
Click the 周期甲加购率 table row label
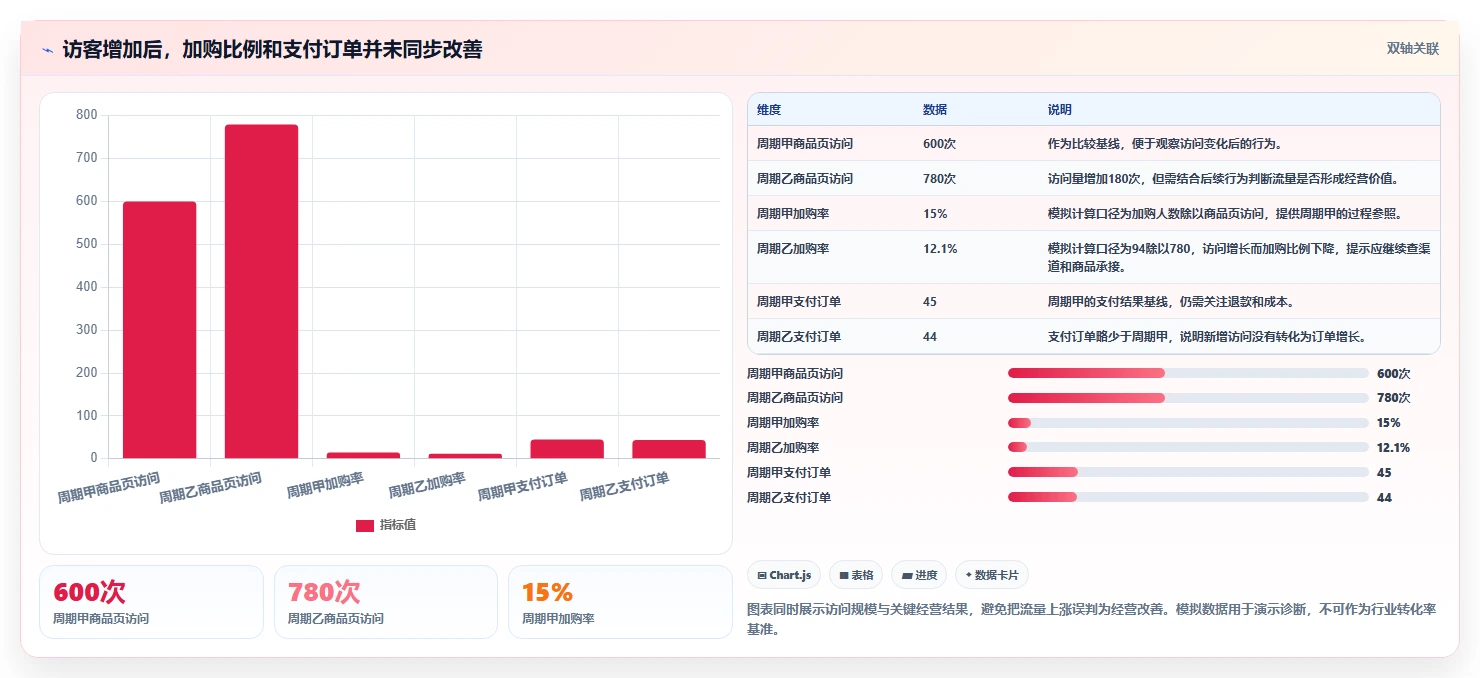tap(793, 214)
